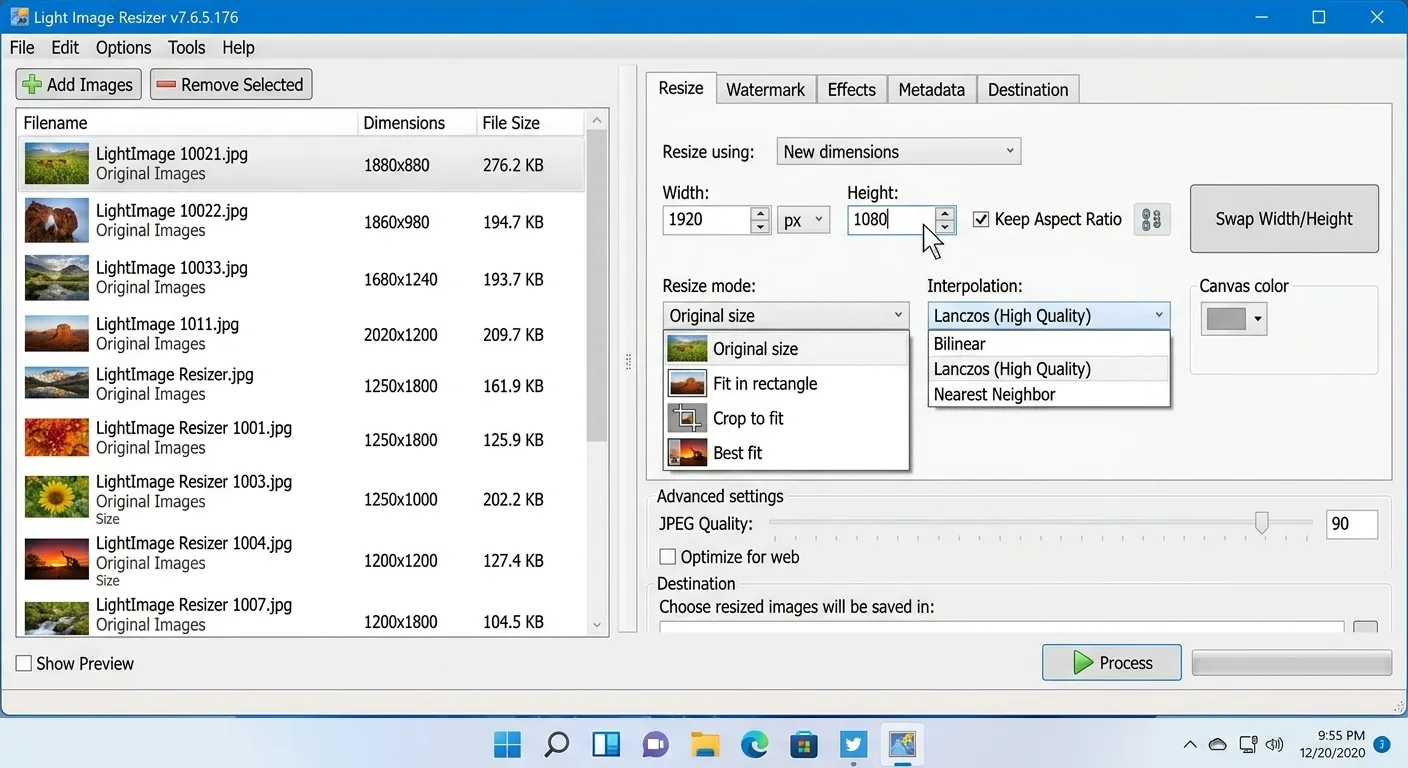Sort the list by the File Size column

(x=530, y=123)
